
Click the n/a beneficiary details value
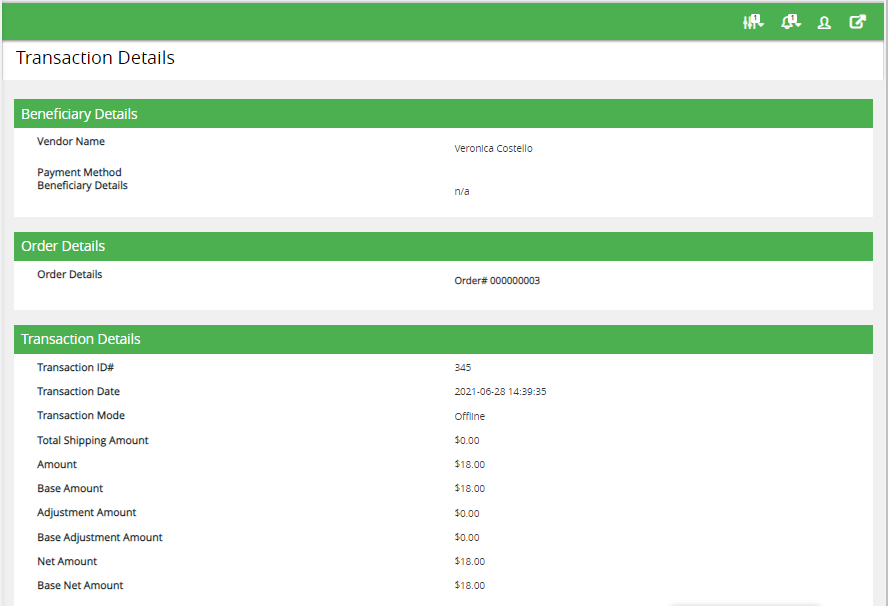coord(461,191)
